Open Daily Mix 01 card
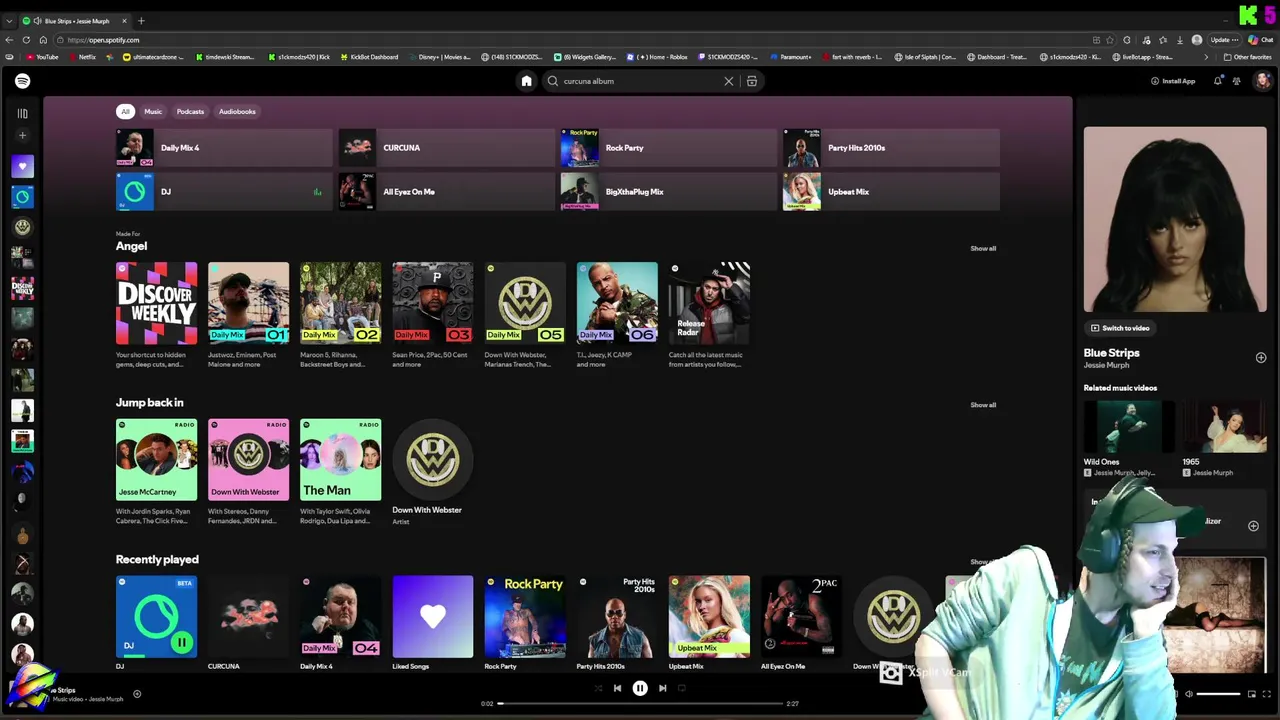Viewport: 1280px width, 720px height. [248, 316]
